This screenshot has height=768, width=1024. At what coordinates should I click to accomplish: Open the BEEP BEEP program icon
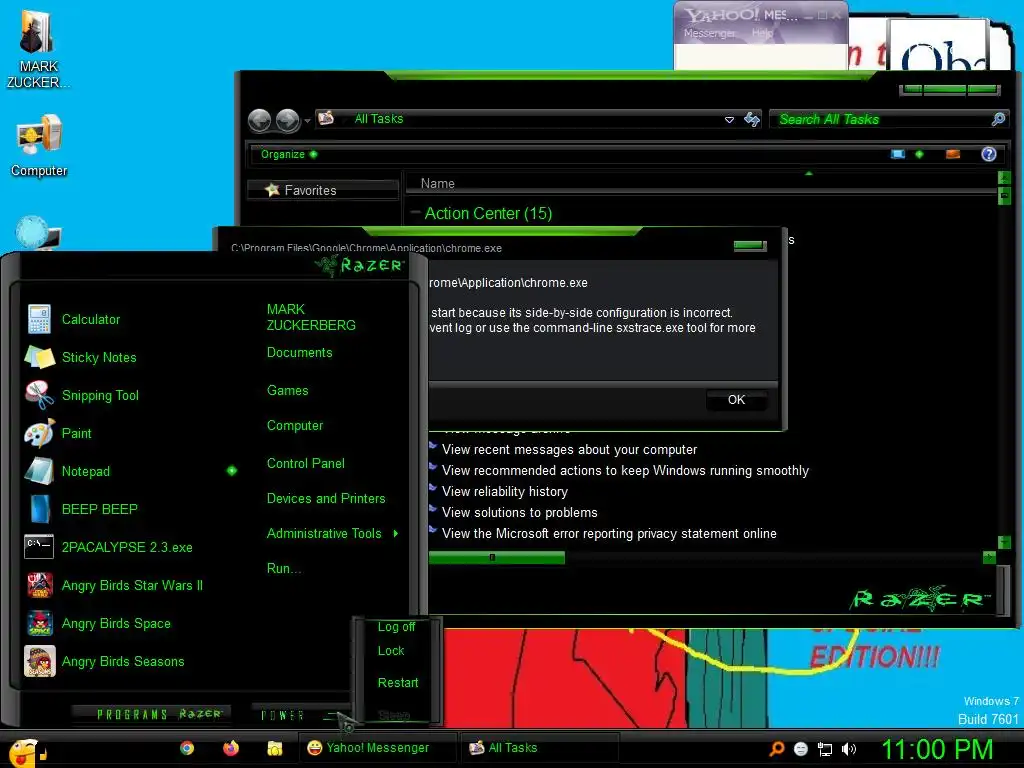(x=39, y=509)
